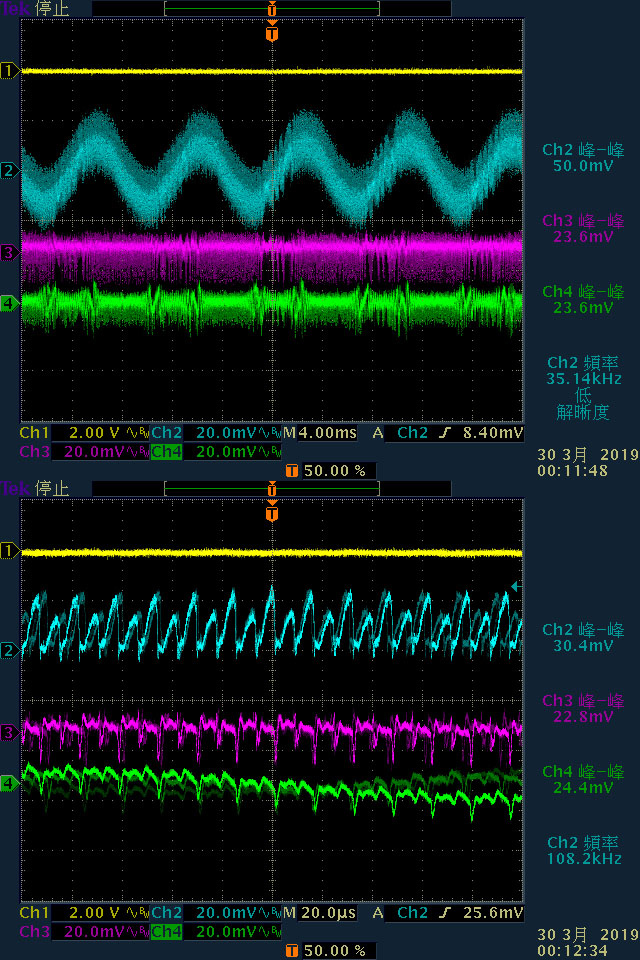Click the channel 4 ground marker in upper capture
This screenshot has width=640, height=960.
9,302
